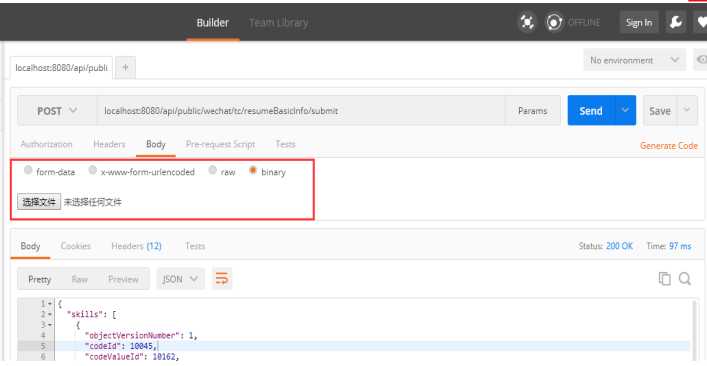Screen dimensions: 707x366
Task: Open settings via the wrench icon
Action: click(x=675, y=22)
